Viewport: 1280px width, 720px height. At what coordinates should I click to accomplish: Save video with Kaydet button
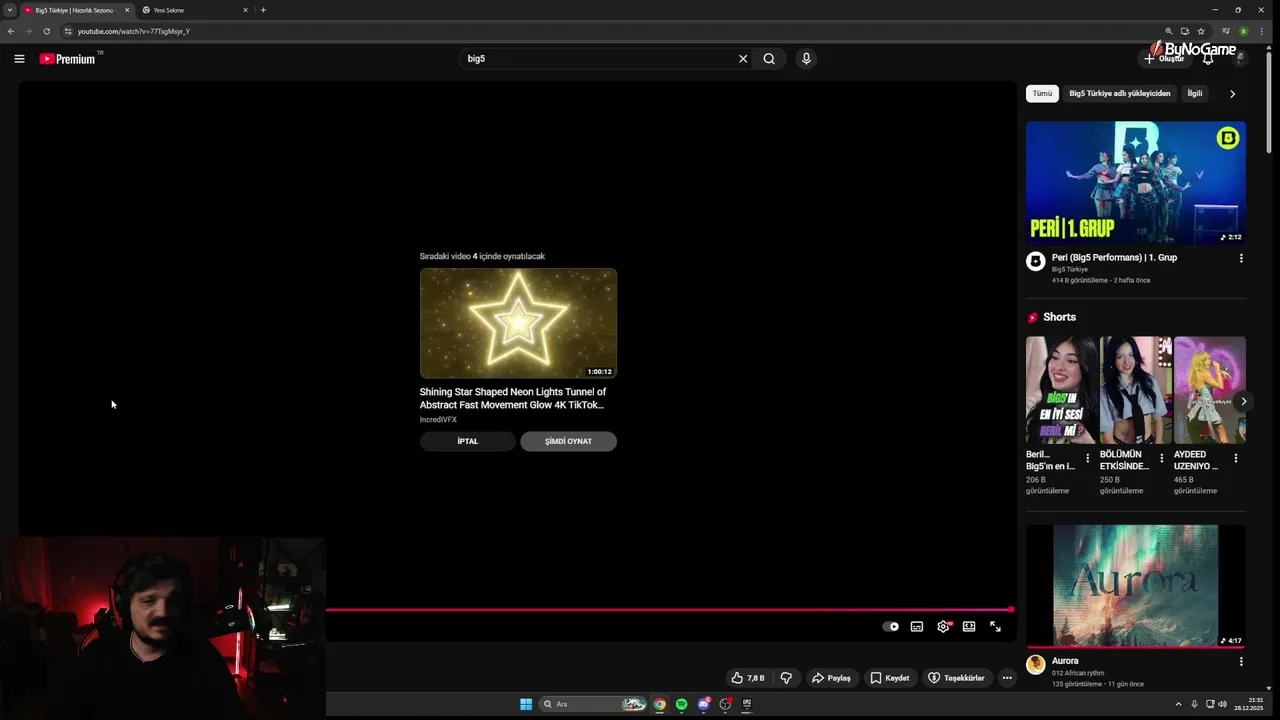tap(889, 678)
